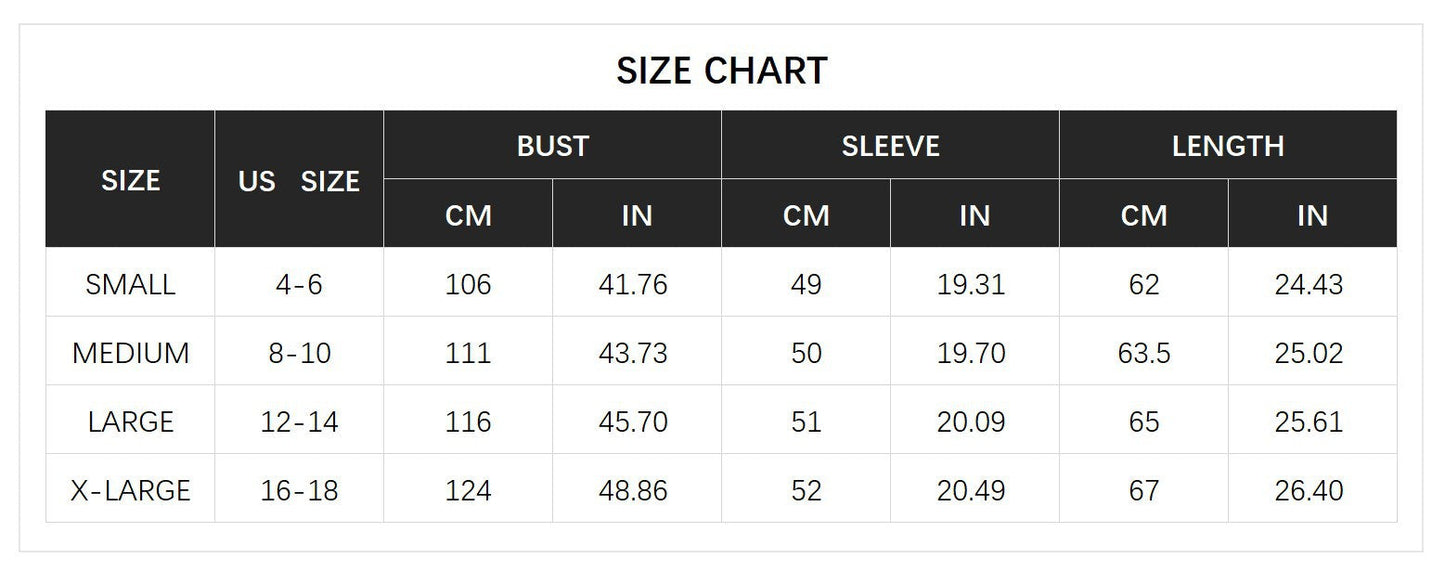The width and height of the screenshot is (1445, 584).
Task: Select the MEDIUM size row label
Action: tap(130, 353)
